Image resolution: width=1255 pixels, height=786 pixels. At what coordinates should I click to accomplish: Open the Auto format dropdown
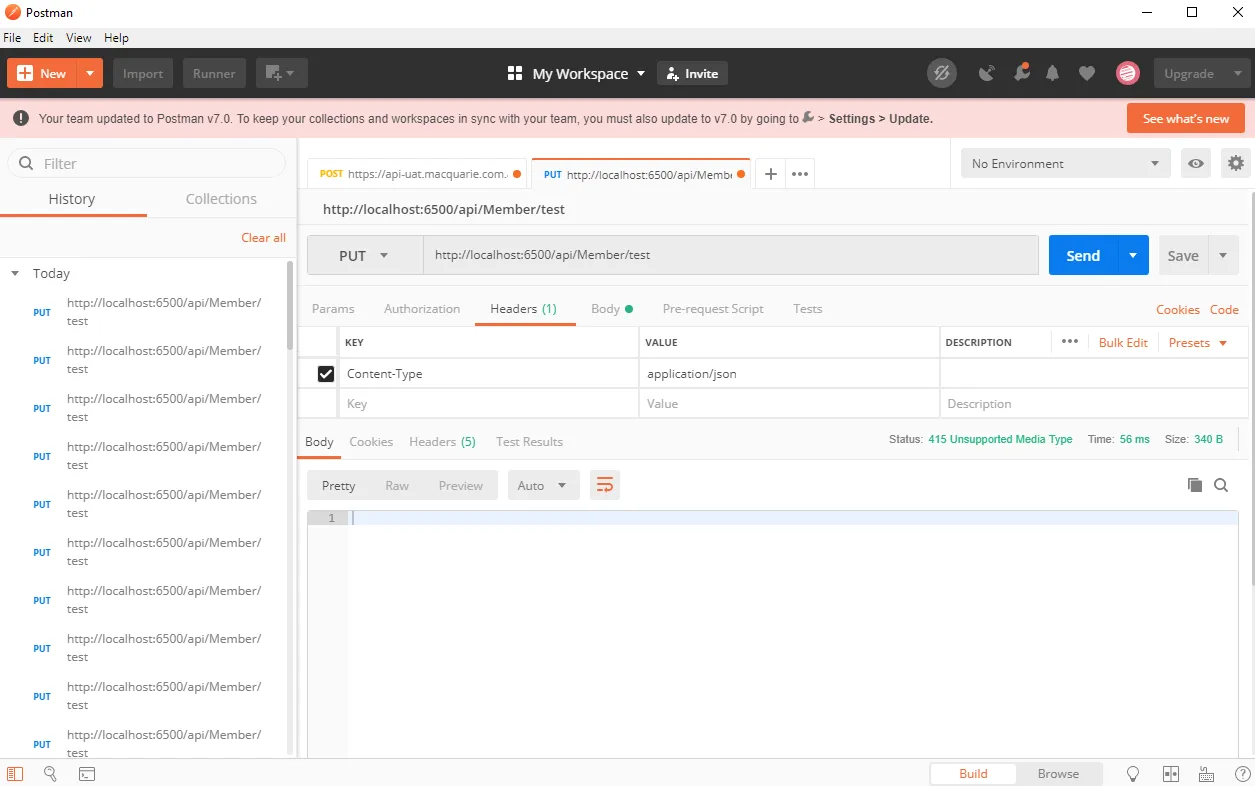coord(544,486)
